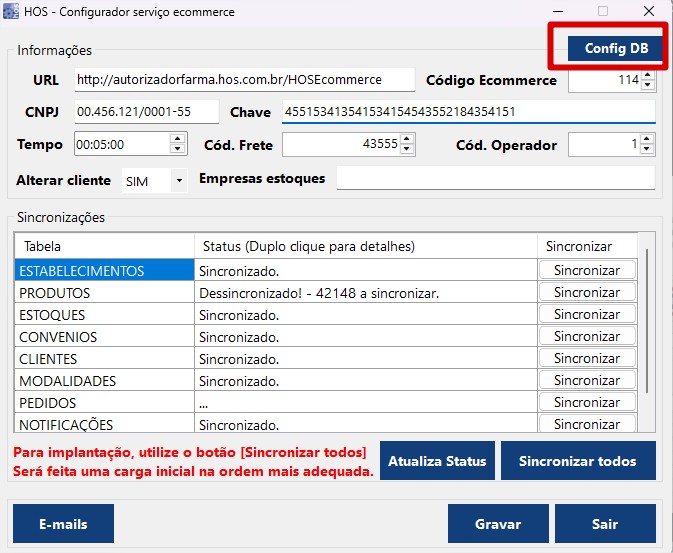Sincronizar the PEDIDOS row
Image resolution: width=673 pixels, height=553 pixels.
coord(587,403)
